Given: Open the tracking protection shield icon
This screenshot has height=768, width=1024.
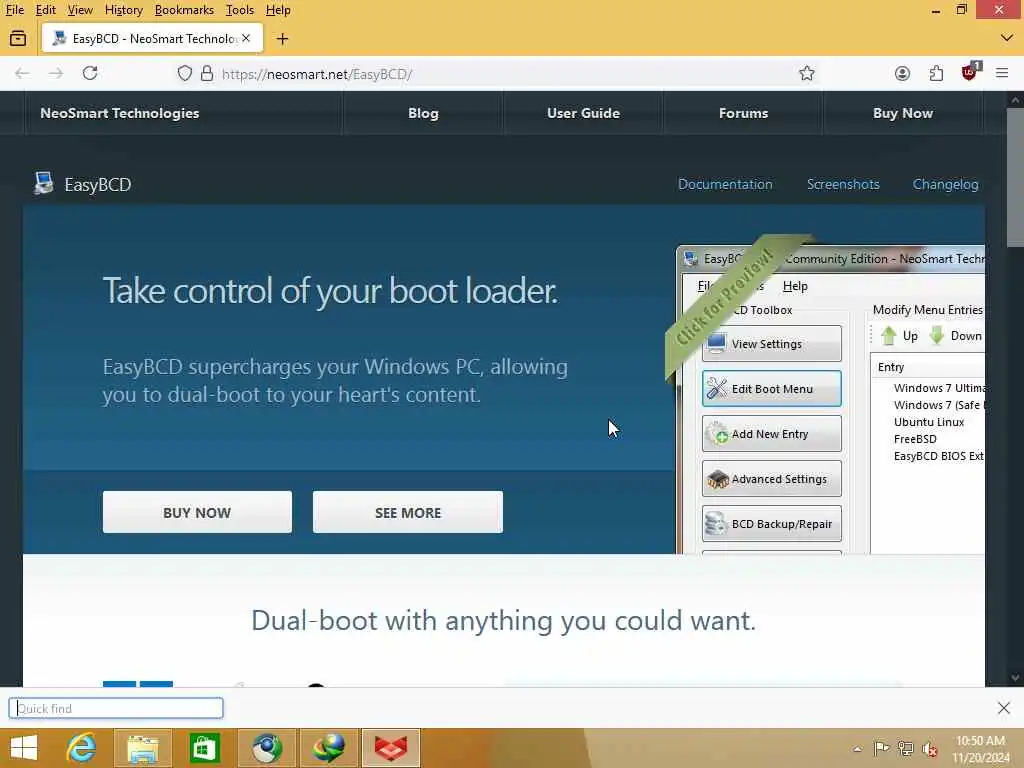Looking at the screenshot, I should (x=185, y=73).
